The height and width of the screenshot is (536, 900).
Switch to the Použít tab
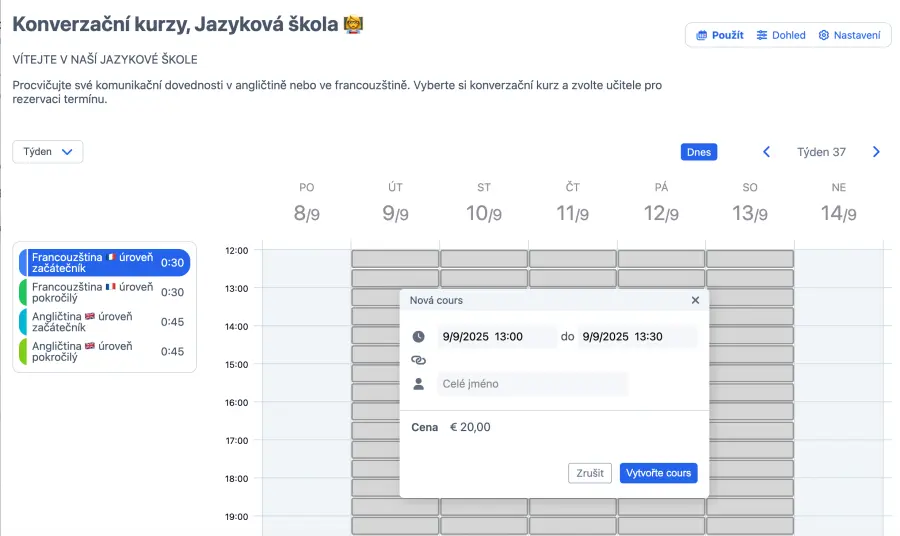click(720, 35)
